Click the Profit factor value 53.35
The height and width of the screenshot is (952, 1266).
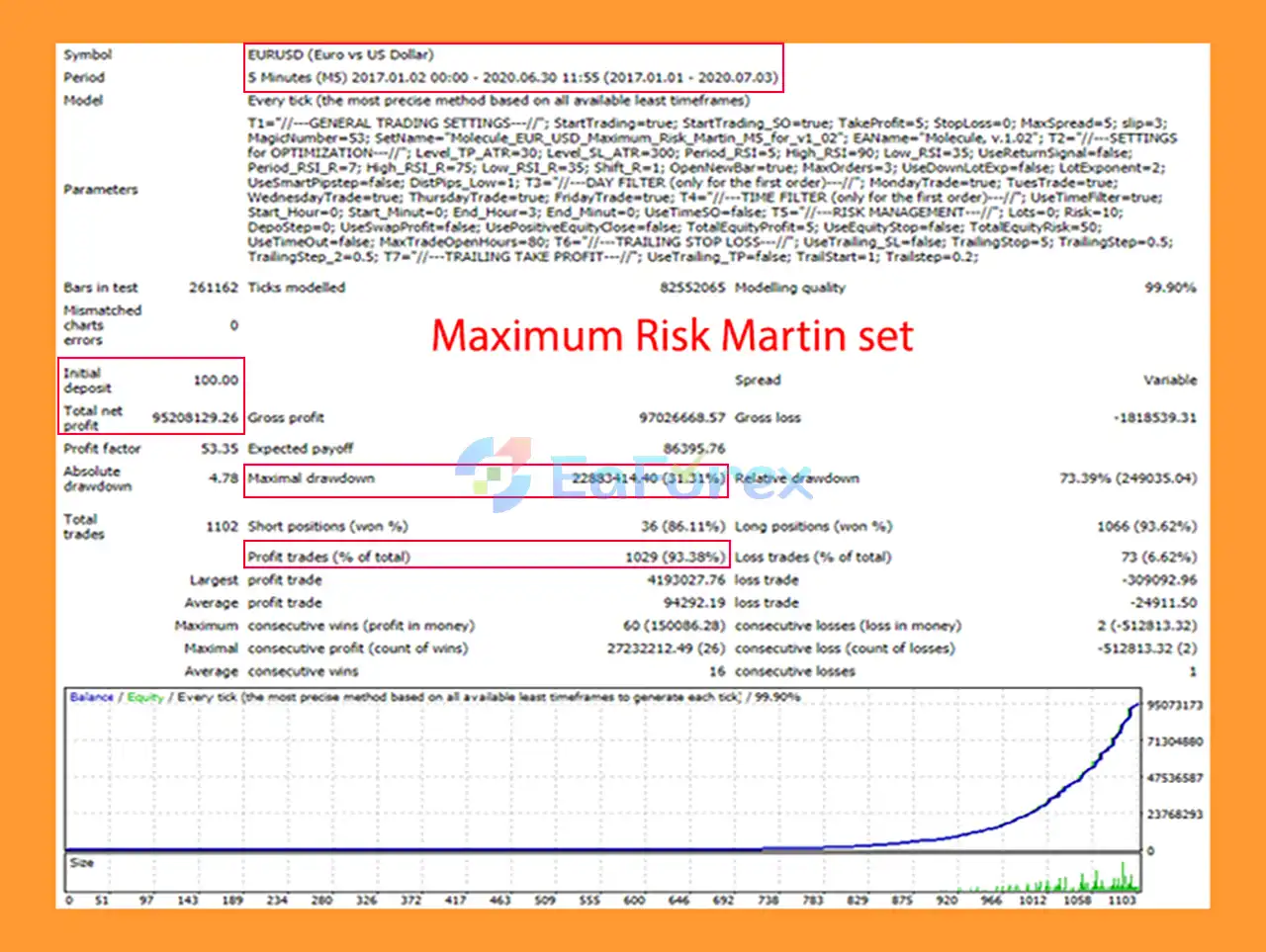pyautogui.click(x=219, y=448)
